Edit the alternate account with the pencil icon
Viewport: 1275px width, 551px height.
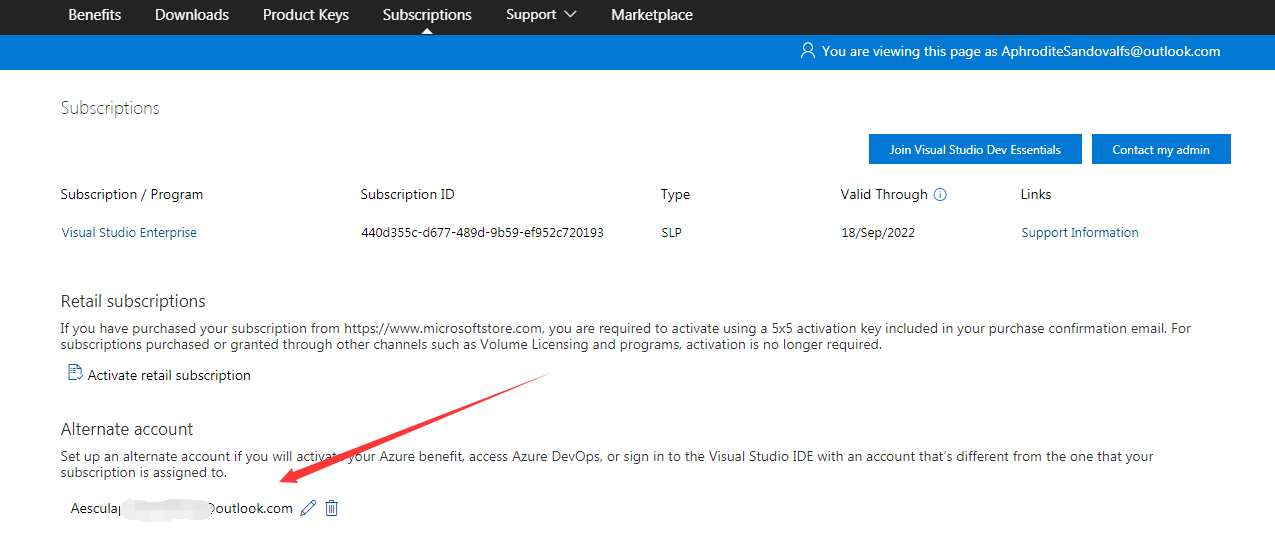(308, 508)
